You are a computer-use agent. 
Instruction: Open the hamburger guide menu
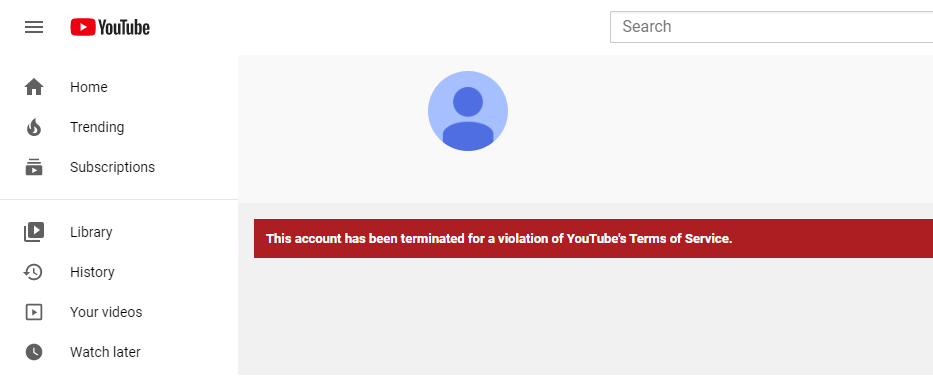pyautogui.click(x=34, y=27)
